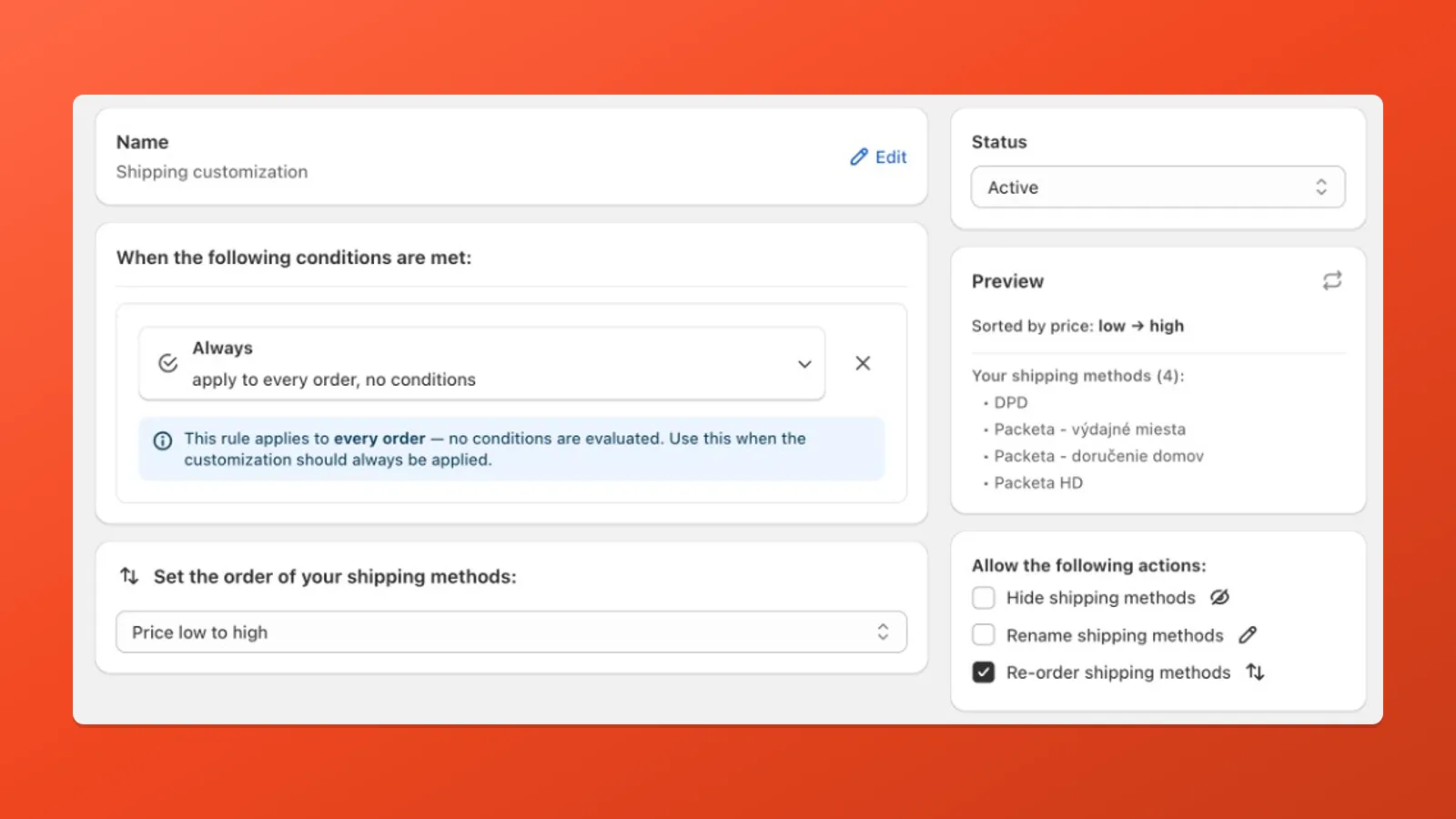1456x819 pixels.
Task: Click the info icon in the rule explanation banner
Action: pos(163,440)
